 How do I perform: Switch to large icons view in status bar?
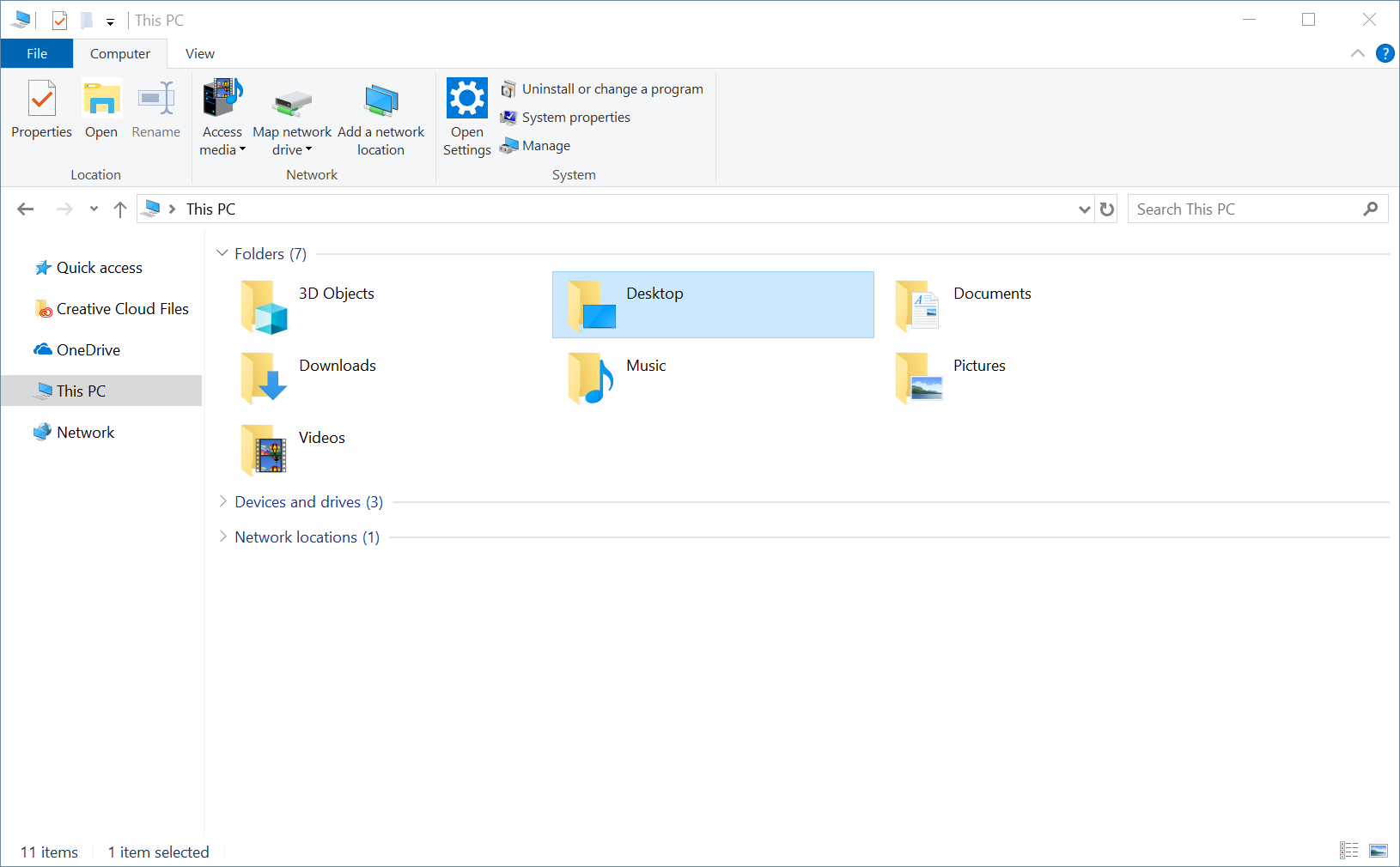point(1379,851)
